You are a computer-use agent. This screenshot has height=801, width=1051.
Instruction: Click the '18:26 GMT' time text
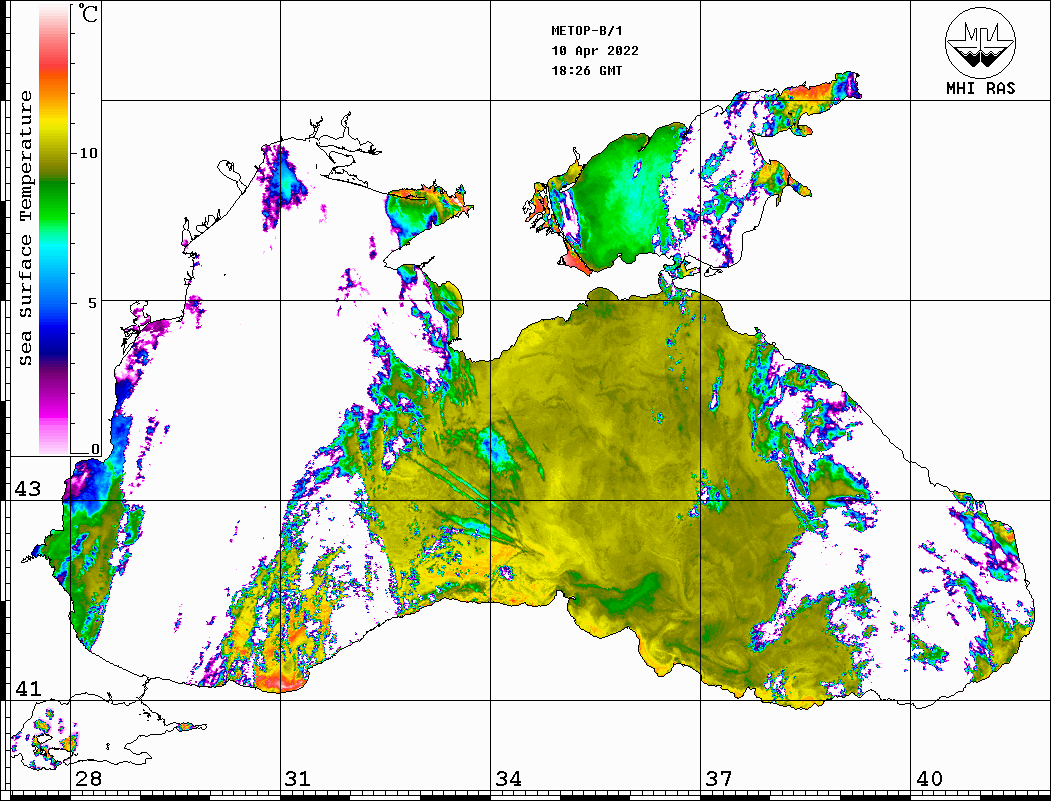point(586,70)
